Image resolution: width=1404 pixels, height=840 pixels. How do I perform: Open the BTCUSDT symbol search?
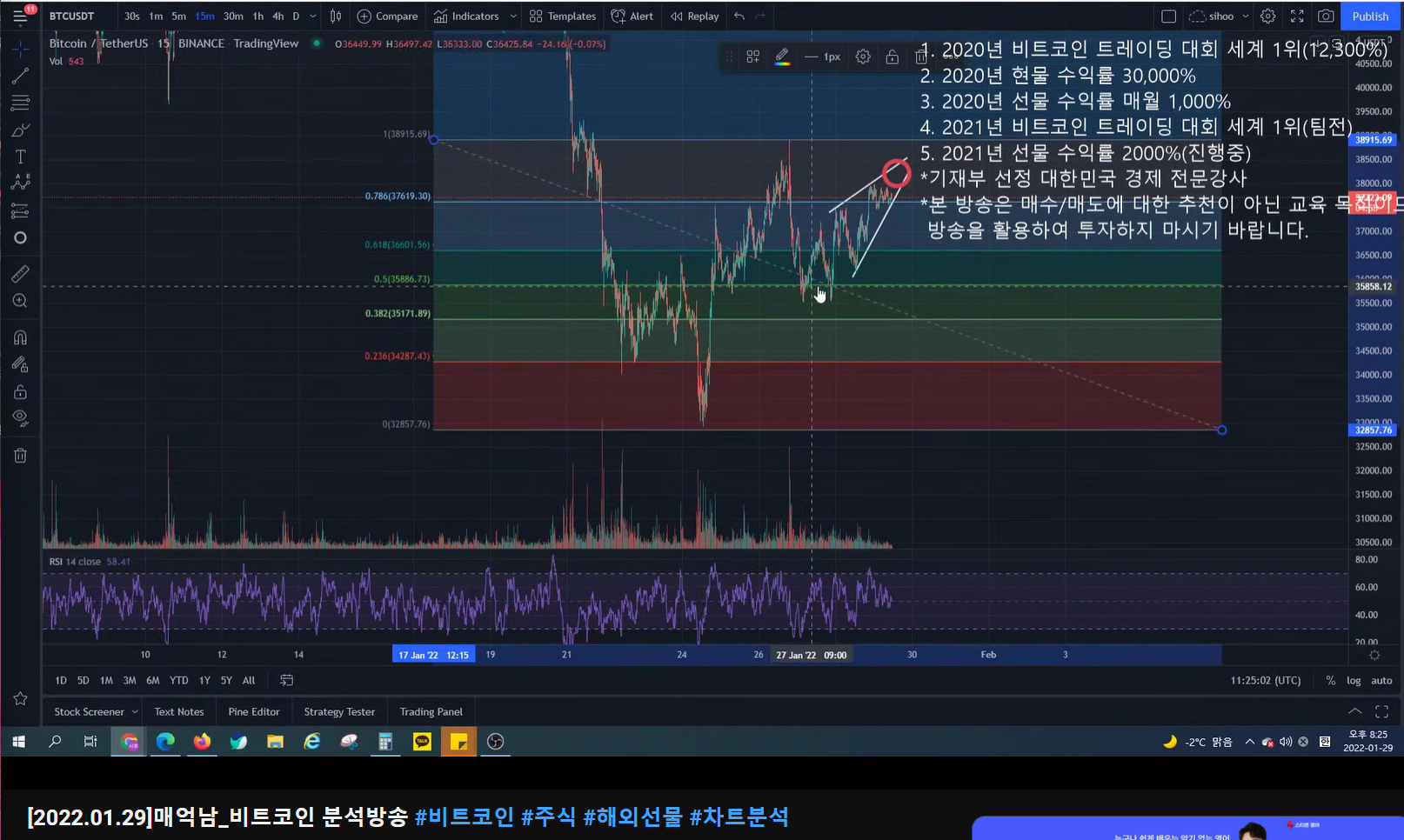click(x=71, y=16)
